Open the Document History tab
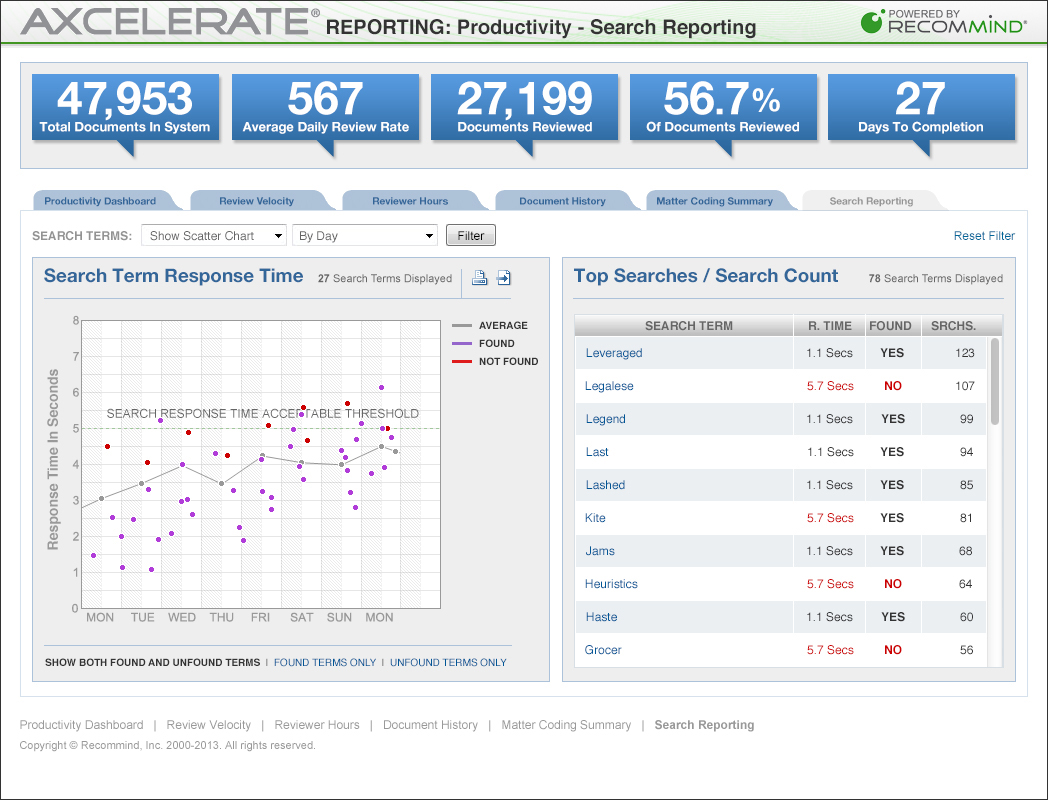Image resolution: width=1048 pixels, height=800 pixels. coord(562,201)
